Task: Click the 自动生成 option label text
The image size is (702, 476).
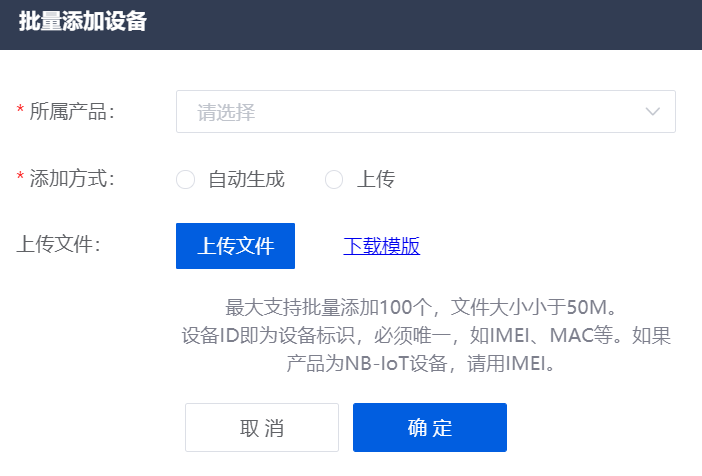Action: point(246,180)
